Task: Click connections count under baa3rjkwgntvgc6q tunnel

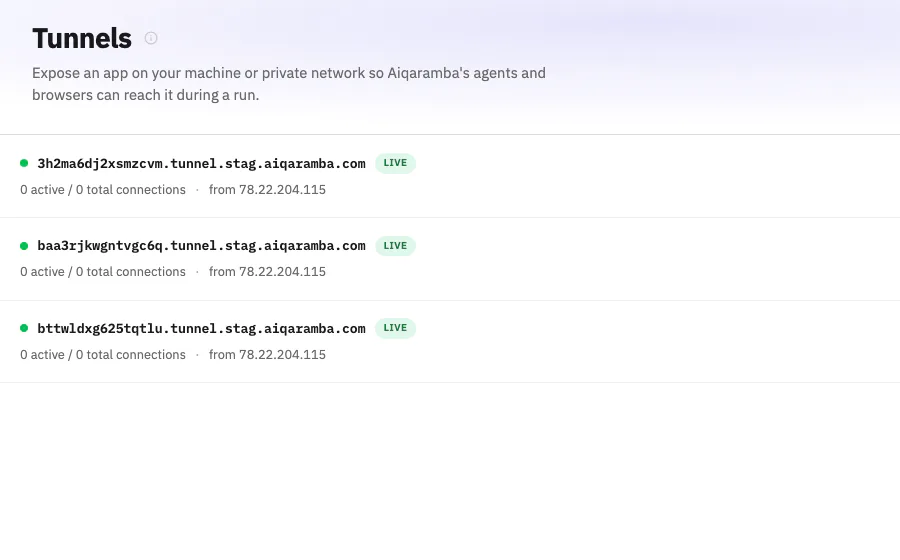Action: tap(103, 272)
